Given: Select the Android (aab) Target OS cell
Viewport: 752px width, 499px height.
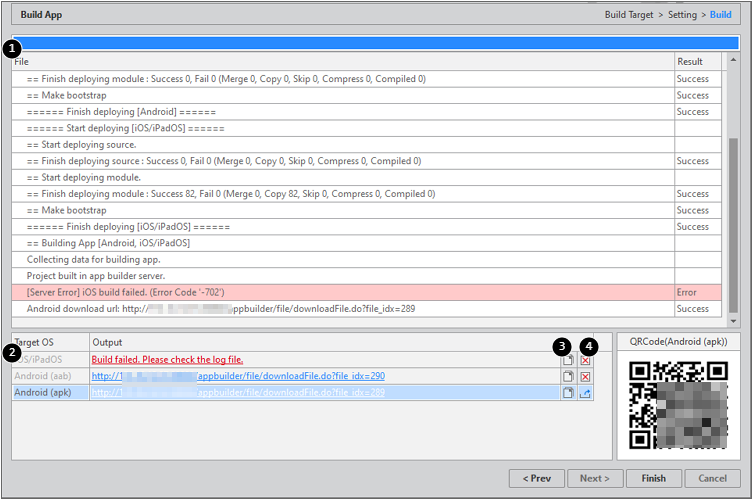Looking at the screenshot, I should point(50,377).
